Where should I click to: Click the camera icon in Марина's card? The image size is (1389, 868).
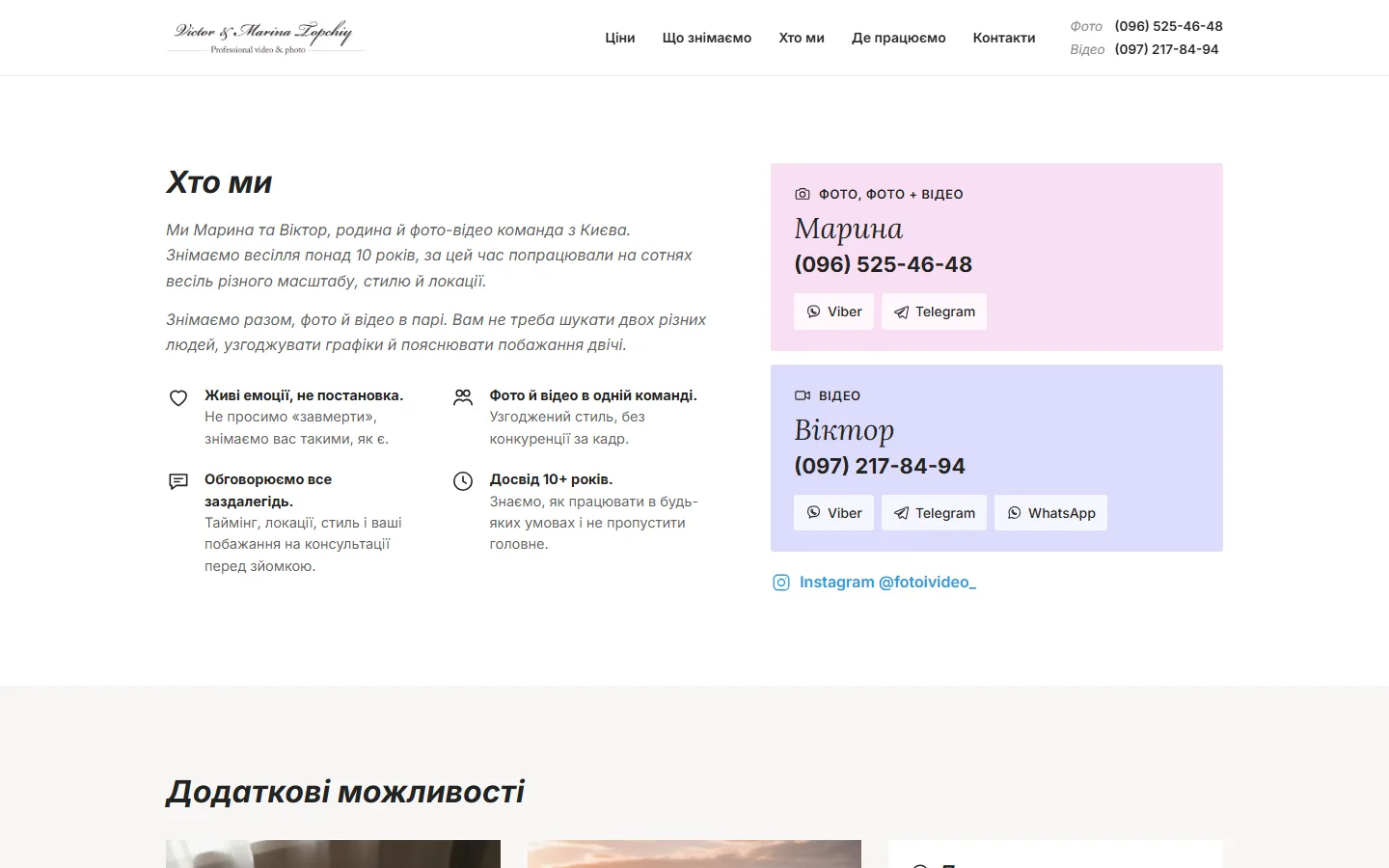[803, 194]
